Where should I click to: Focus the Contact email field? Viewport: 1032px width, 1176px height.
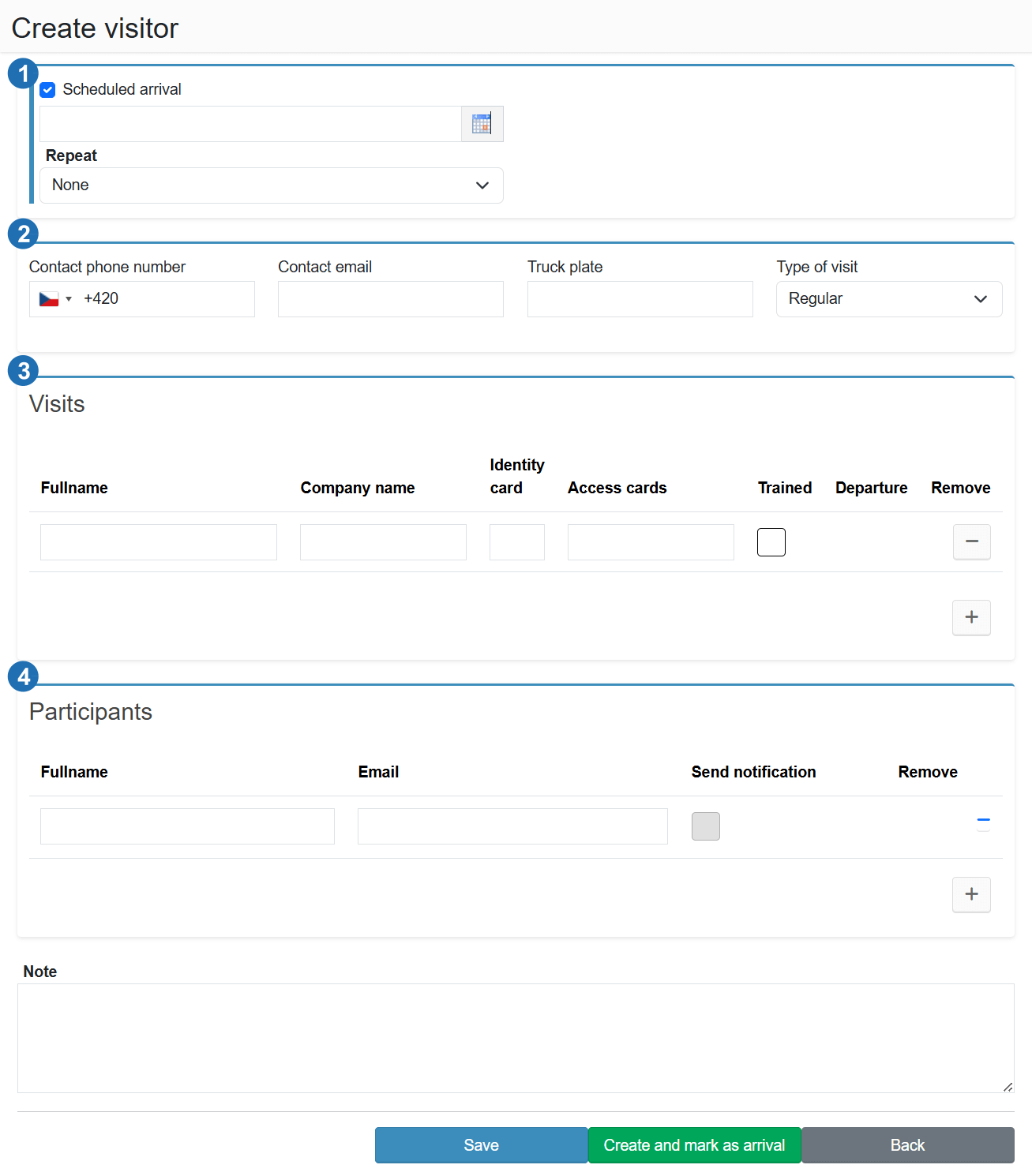[x=390, y=299]
